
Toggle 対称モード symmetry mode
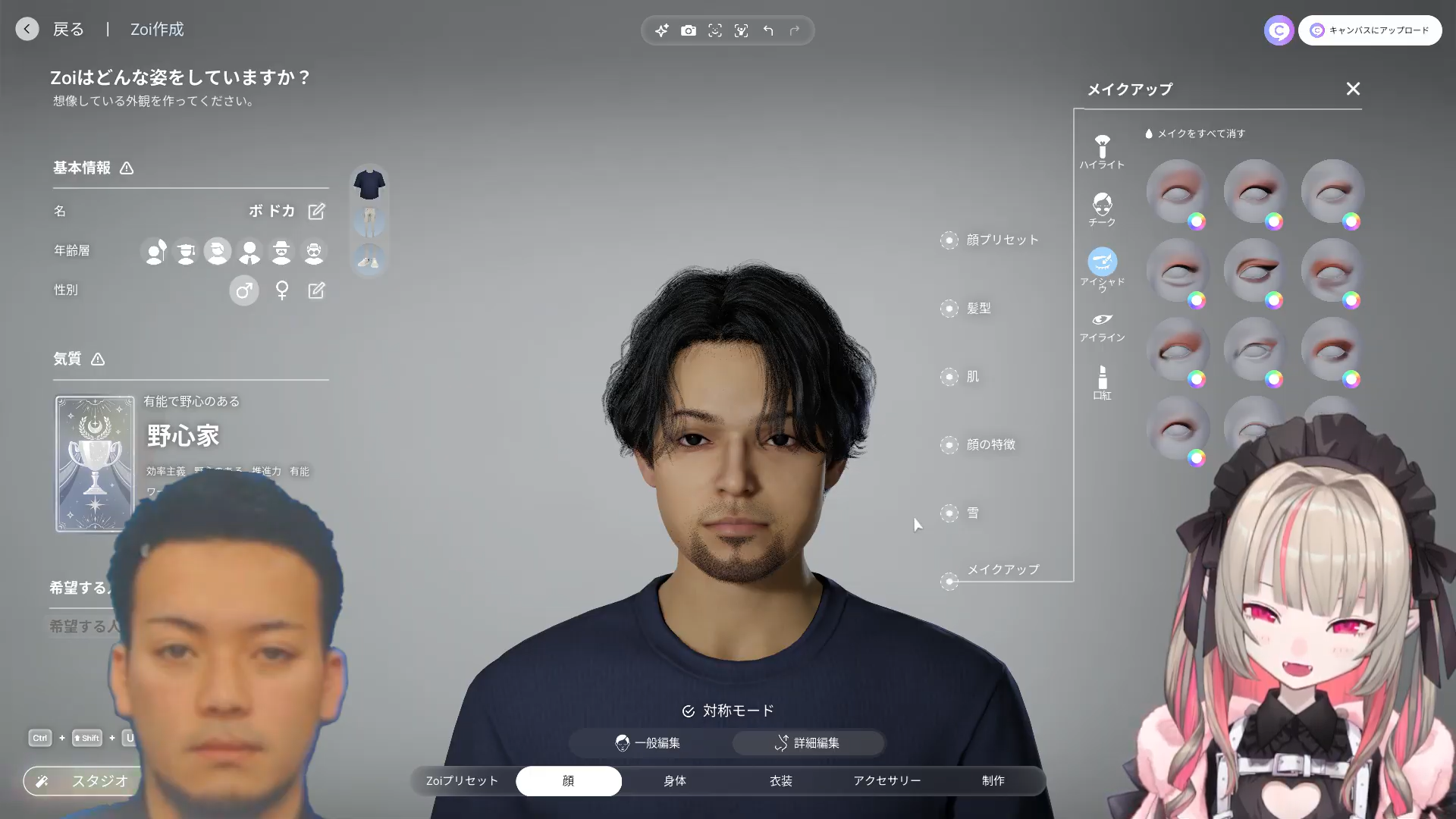coord(728,711)
